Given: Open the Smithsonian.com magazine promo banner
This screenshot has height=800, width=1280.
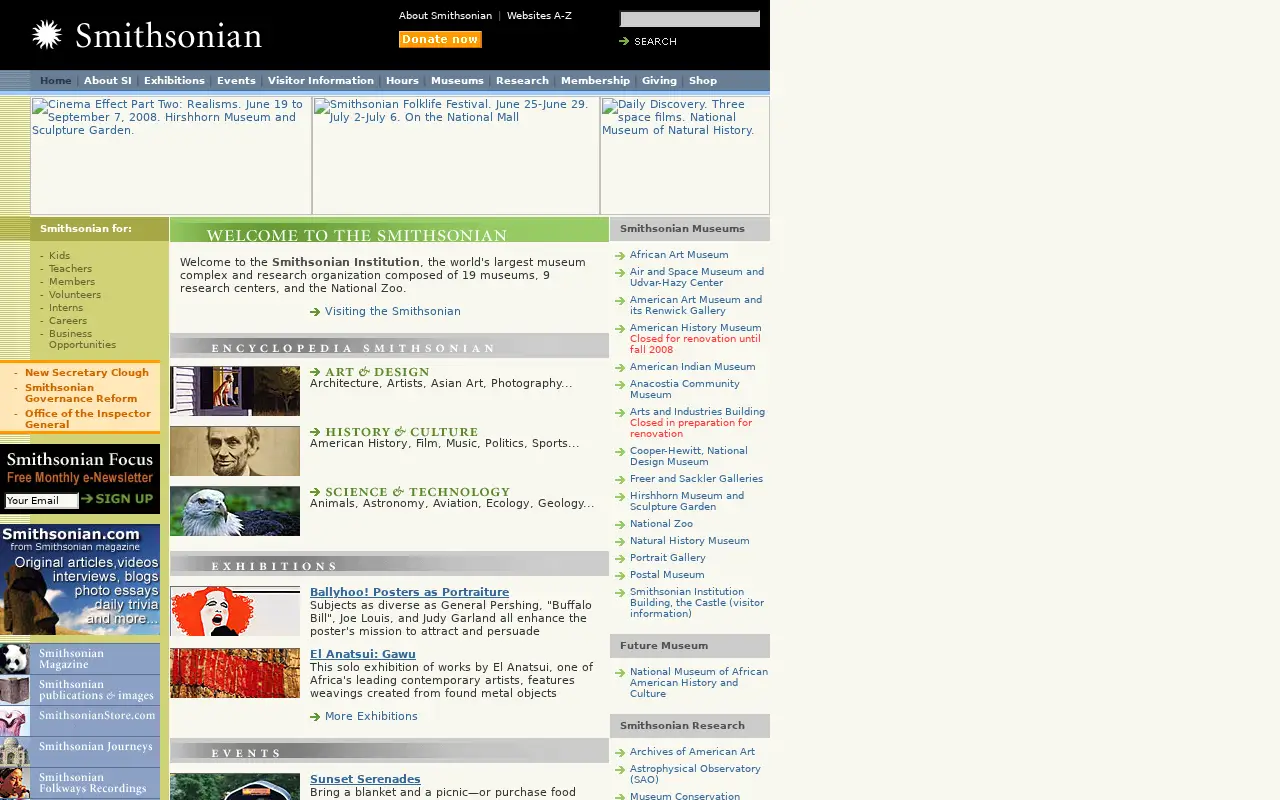Looking at the screenshot, I should (x=80, y=580).
